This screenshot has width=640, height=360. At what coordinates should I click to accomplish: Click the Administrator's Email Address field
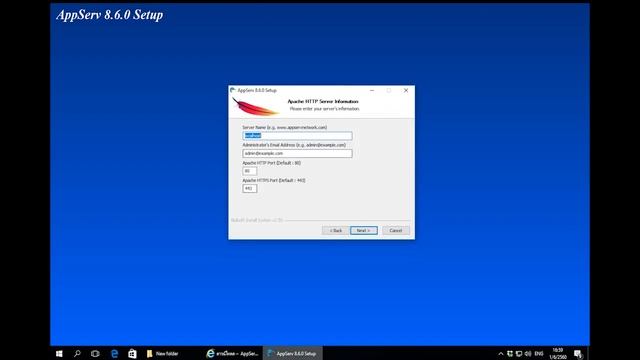297,153
